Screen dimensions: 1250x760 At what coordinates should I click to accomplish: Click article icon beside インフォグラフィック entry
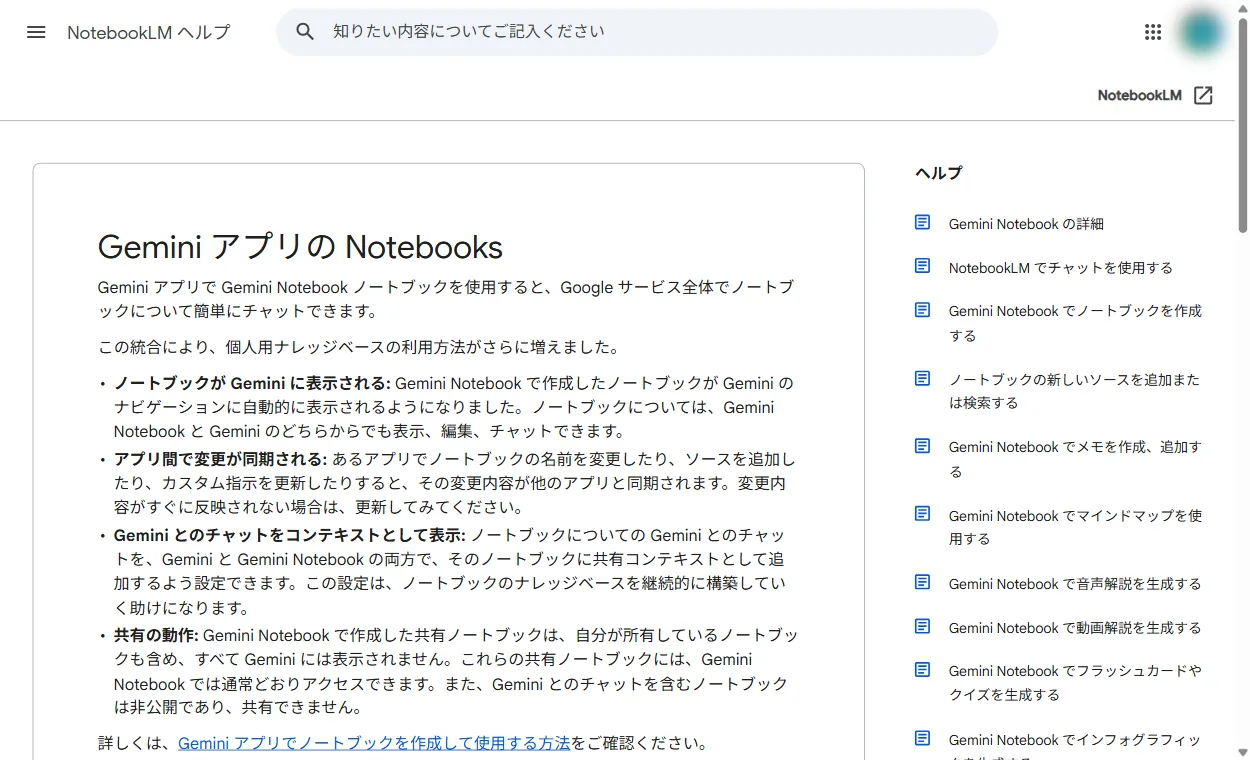pyautogui.click(x=923, y=739)
